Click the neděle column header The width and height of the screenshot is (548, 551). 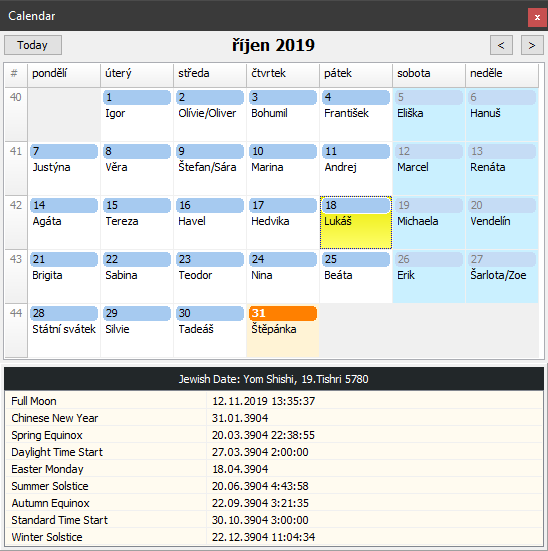tap(502, 73)
